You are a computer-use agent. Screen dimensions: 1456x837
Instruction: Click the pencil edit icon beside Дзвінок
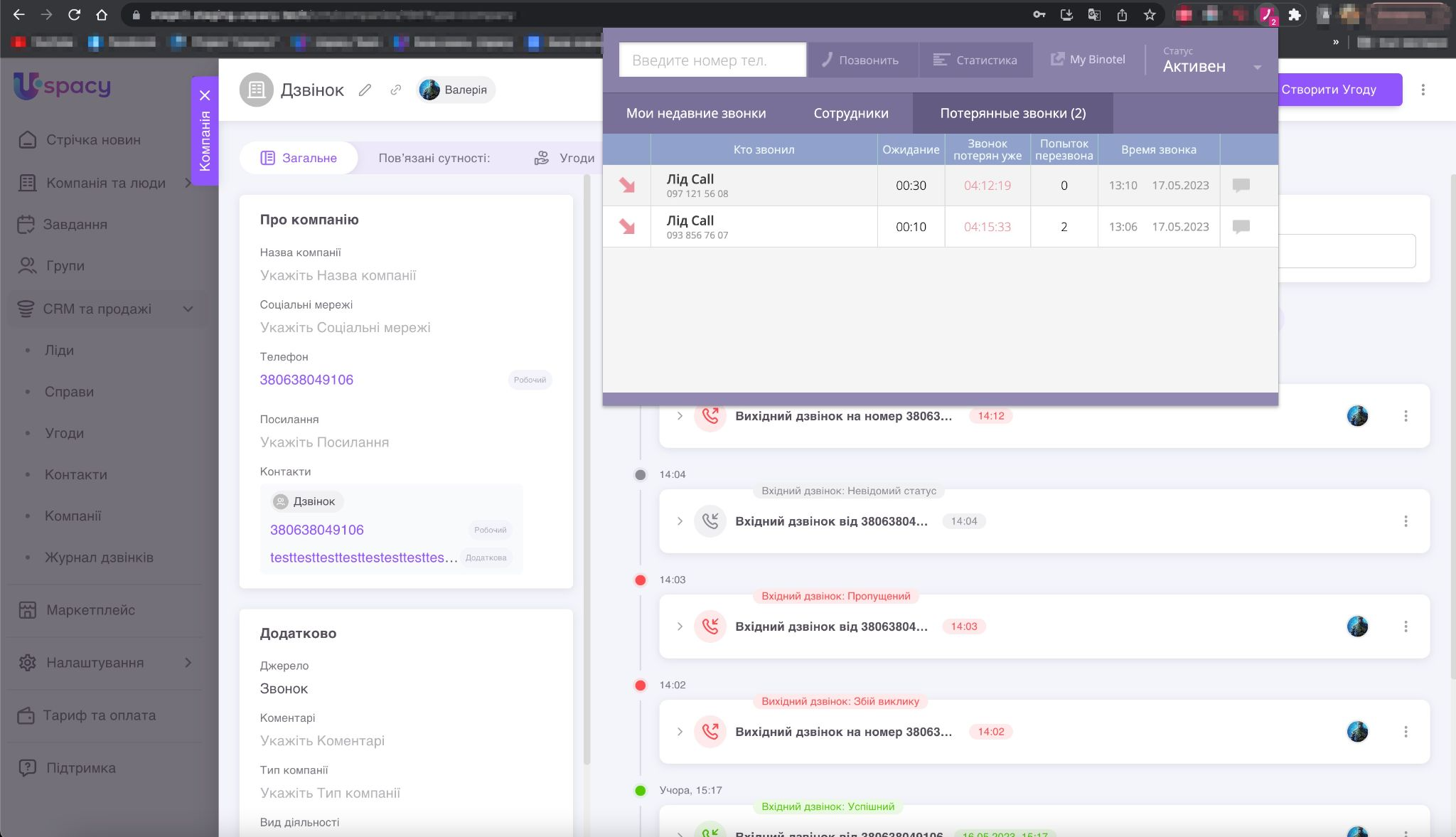pos(365,90)
